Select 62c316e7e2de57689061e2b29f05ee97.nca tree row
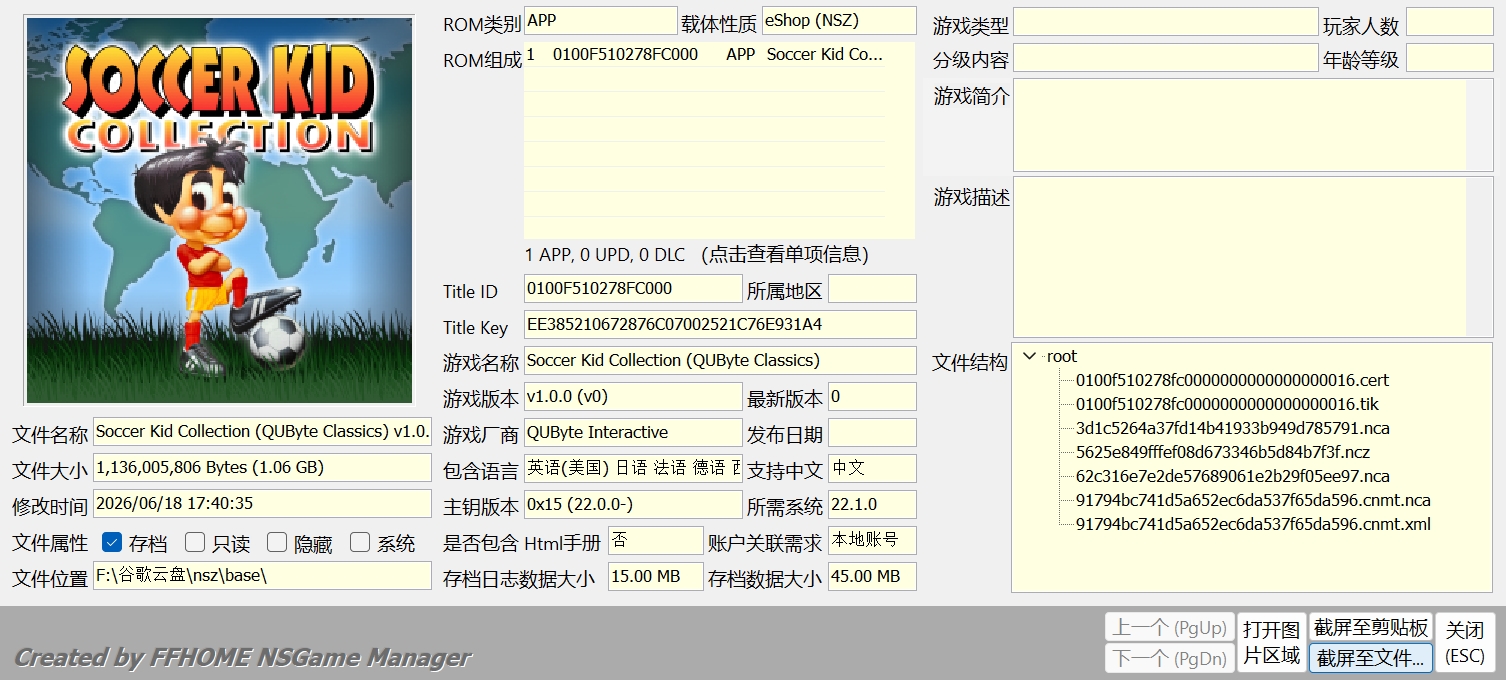The height and width of the screenshot is (680, 1506). point(1232,476)
